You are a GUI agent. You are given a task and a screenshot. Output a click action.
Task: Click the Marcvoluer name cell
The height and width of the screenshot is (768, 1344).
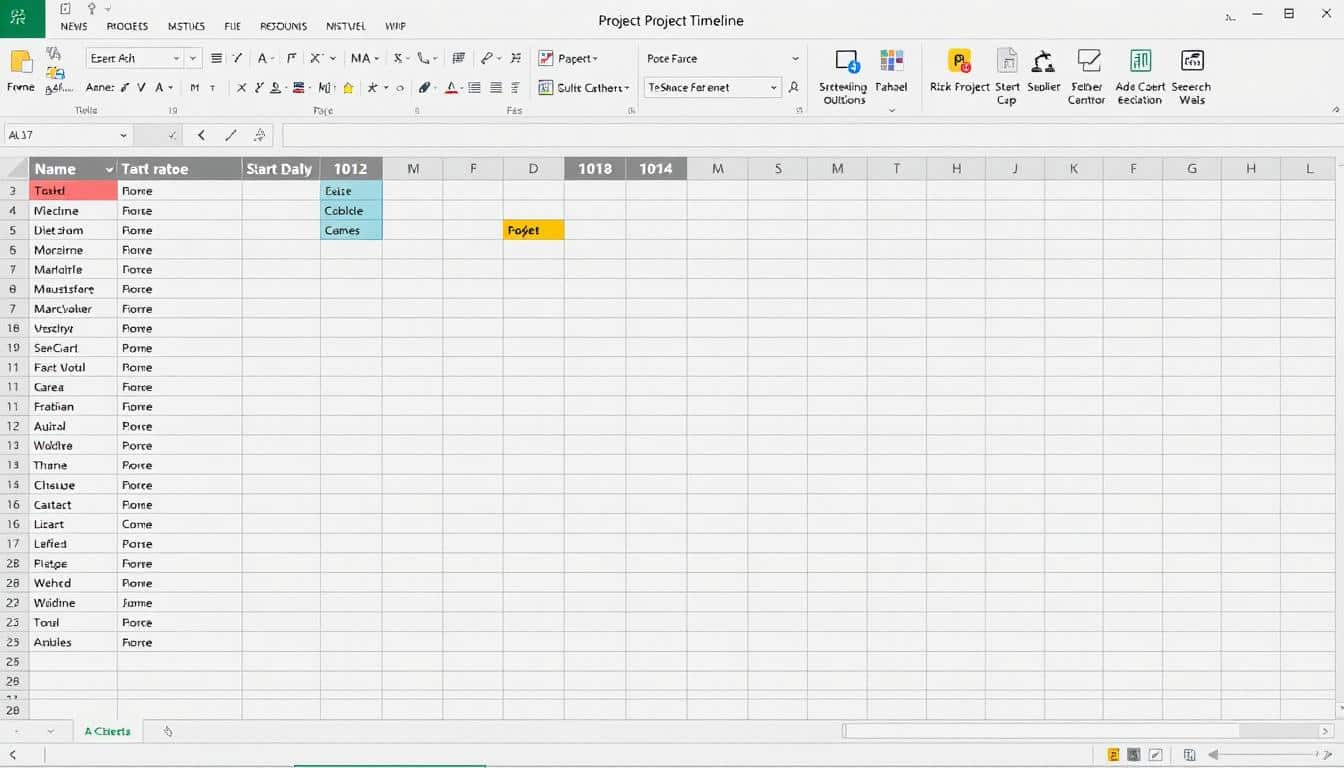pos(73,308)
